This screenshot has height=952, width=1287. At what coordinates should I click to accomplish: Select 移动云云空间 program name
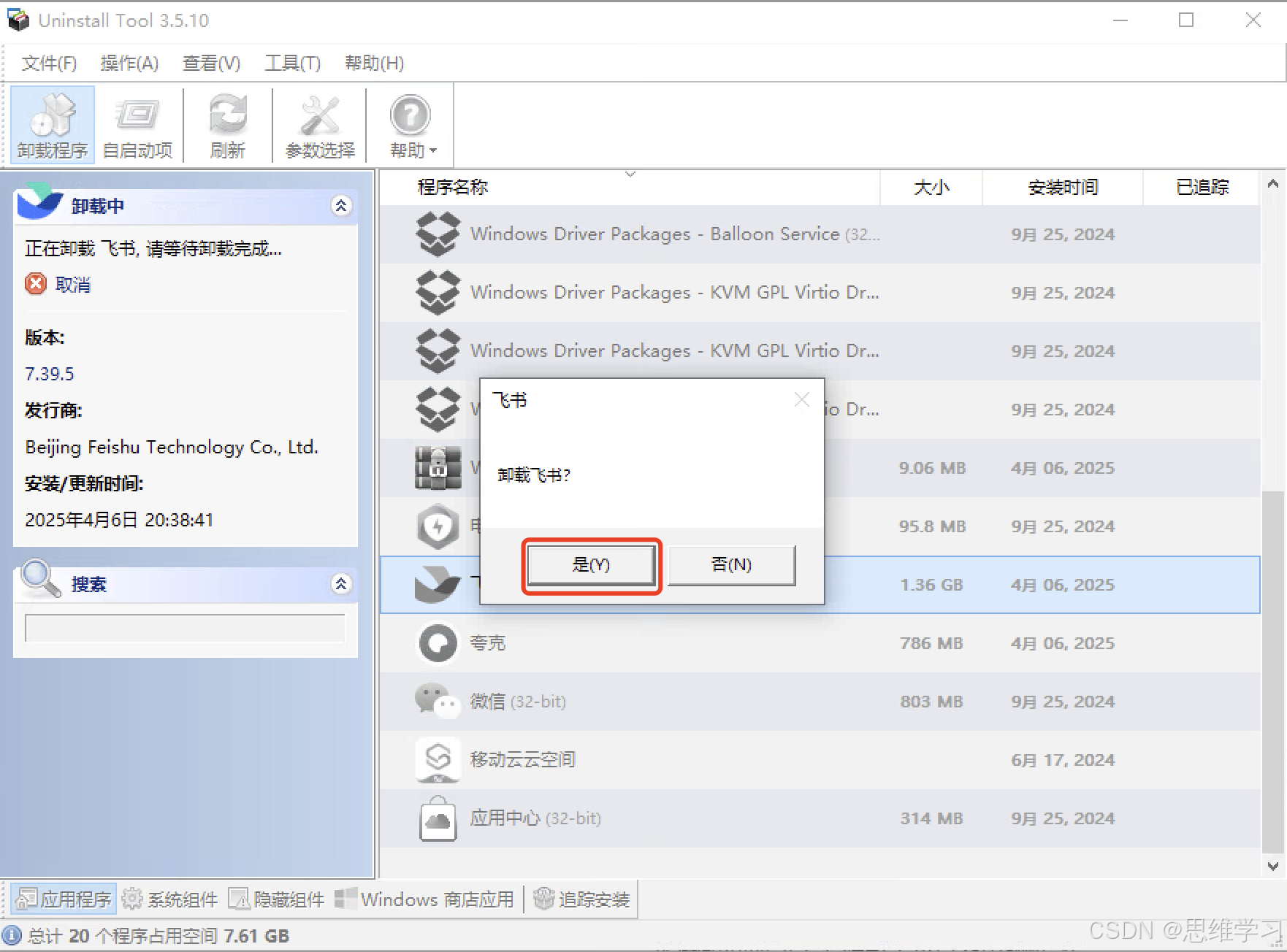[523, 760]
